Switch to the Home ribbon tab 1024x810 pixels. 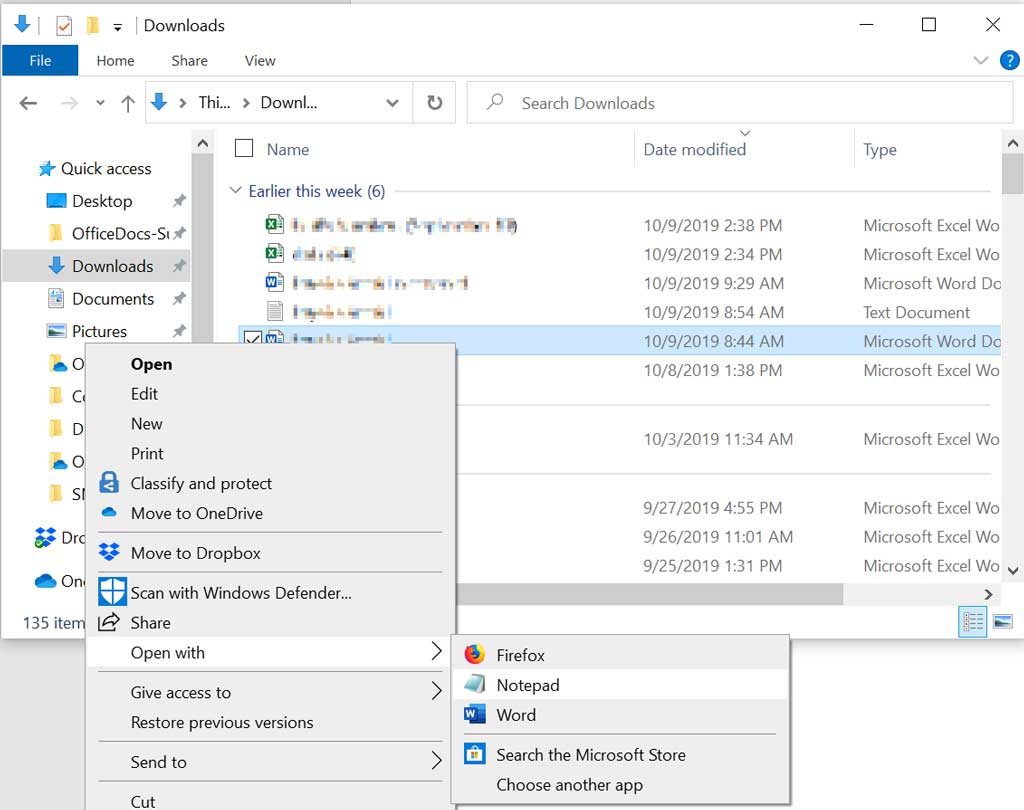(x=116, y=61)
